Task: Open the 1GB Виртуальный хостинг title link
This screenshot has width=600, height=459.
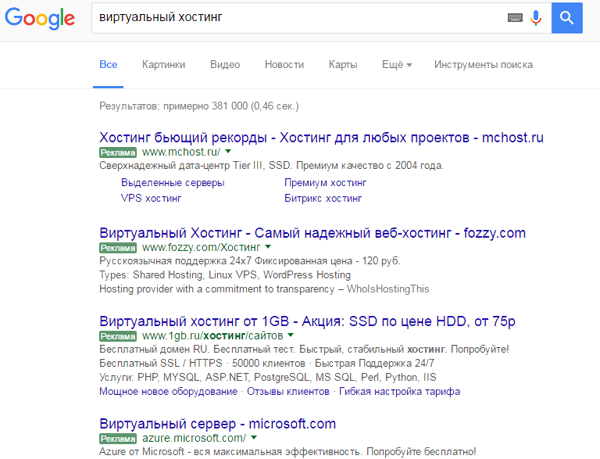Action: pyautogui.click(x=307, y=321)
